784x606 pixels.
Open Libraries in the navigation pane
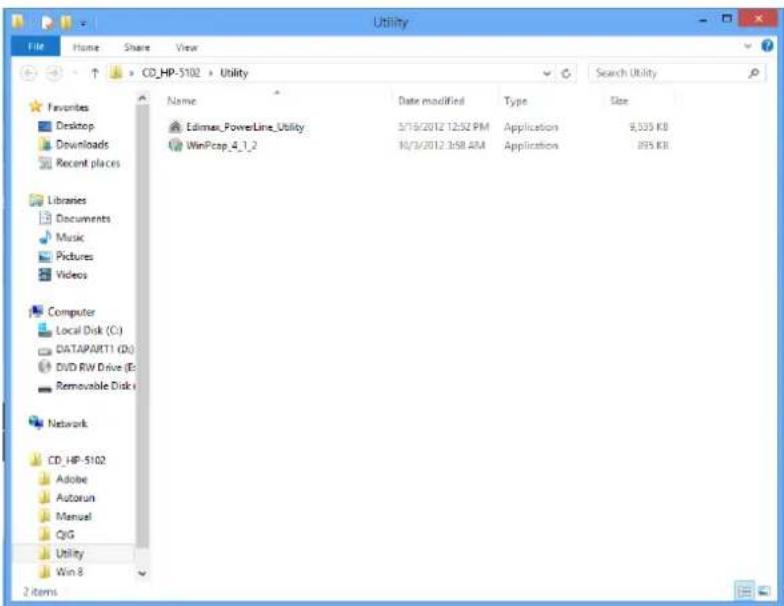[x=67, y=200]
